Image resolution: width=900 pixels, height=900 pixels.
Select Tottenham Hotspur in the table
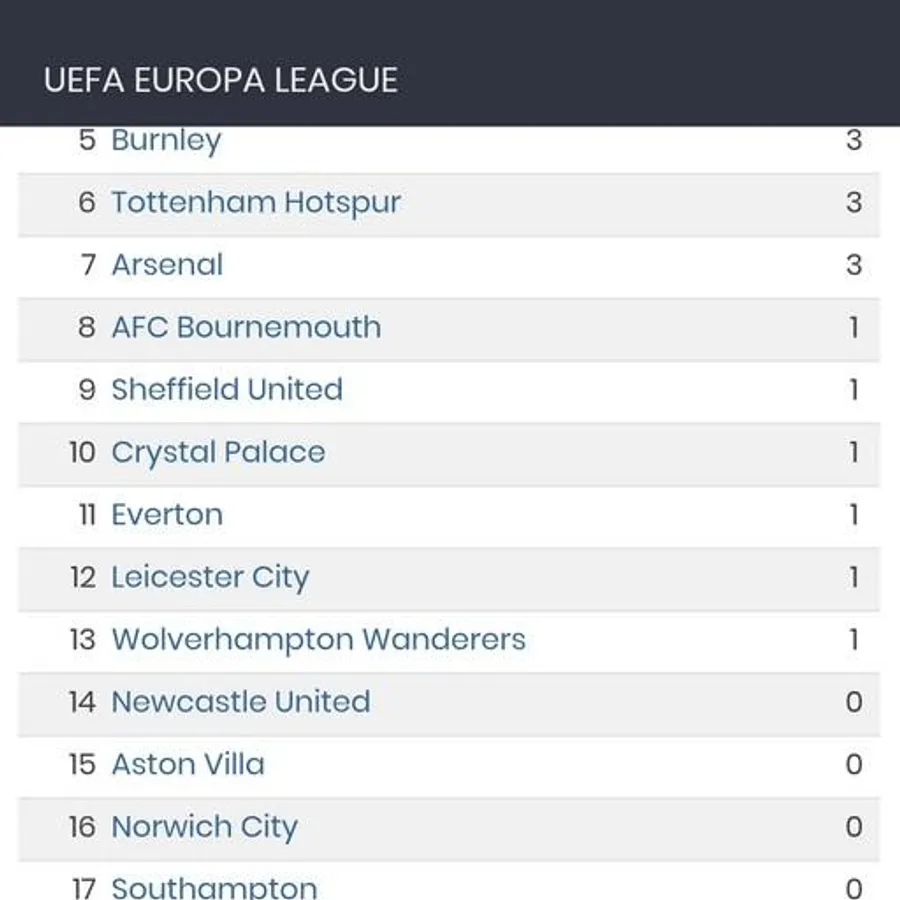pos(256,202)
